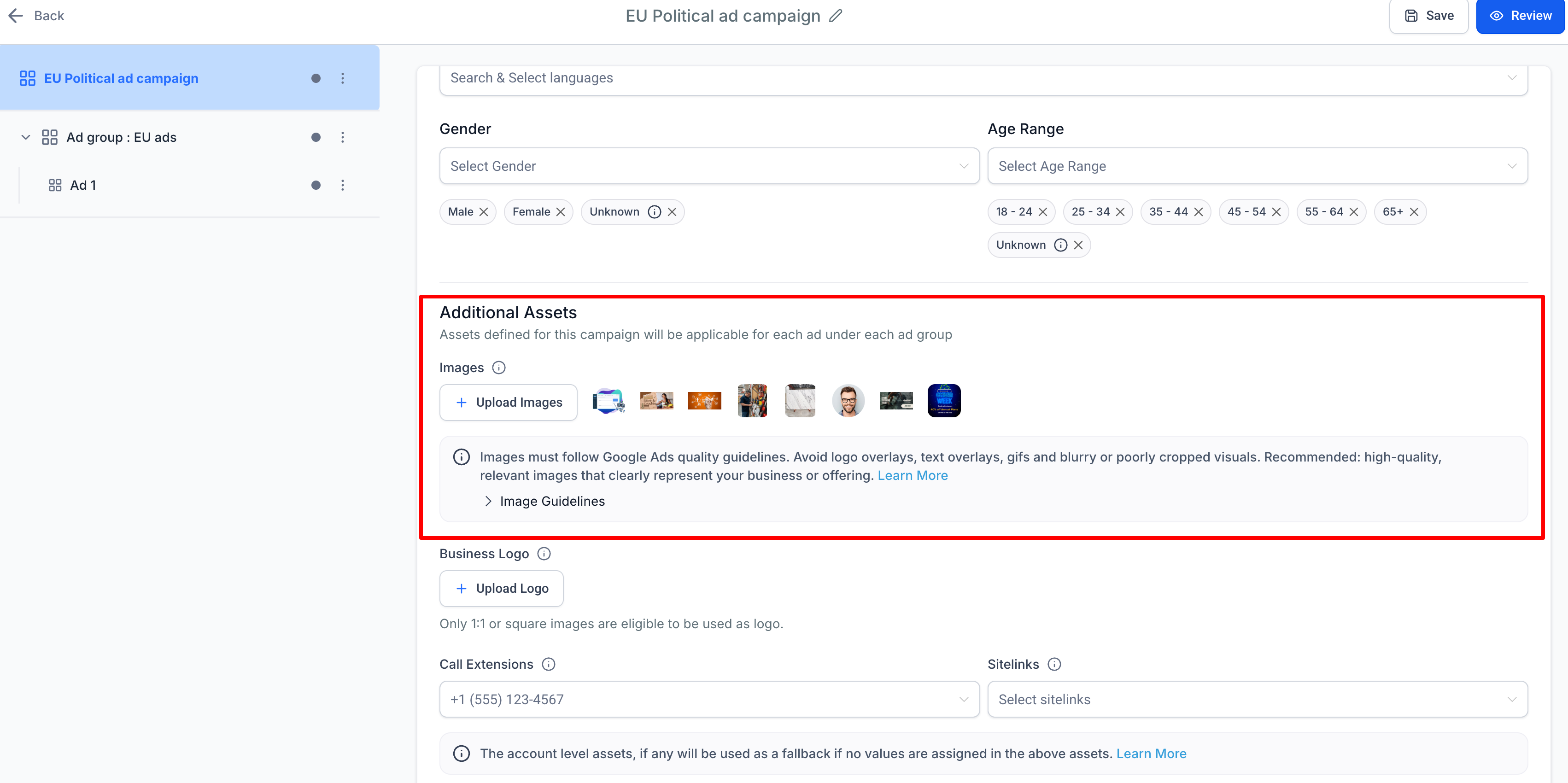
Task: Remove the 65+ age range chip
Action: coord(1414,212)
